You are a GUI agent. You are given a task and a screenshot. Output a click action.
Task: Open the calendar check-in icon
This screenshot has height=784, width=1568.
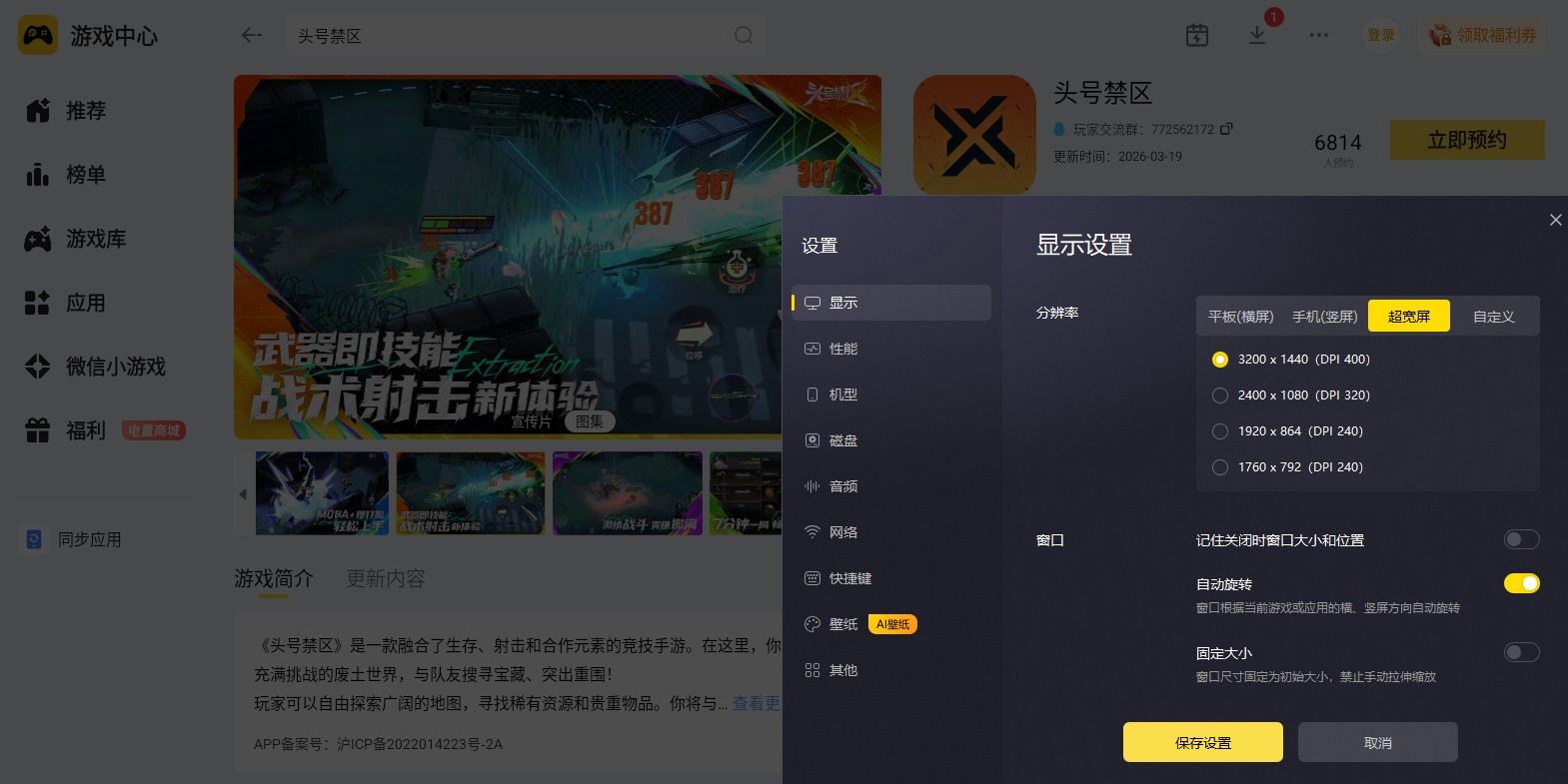pos(1197,35)
